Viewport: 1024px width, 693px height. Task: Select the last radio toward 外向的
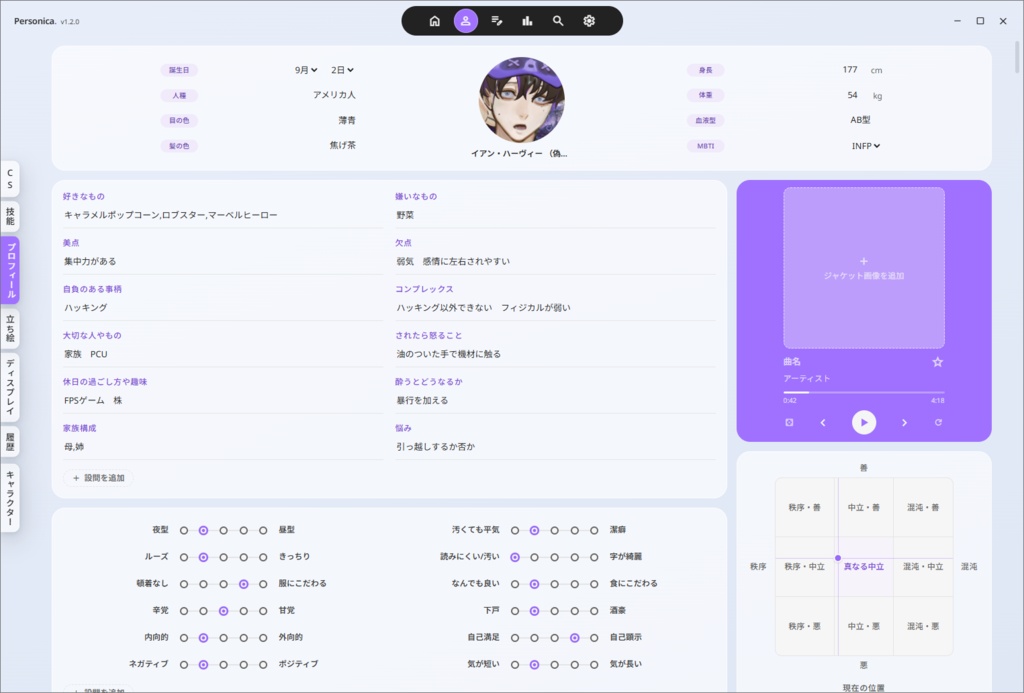tap(263, 637)
